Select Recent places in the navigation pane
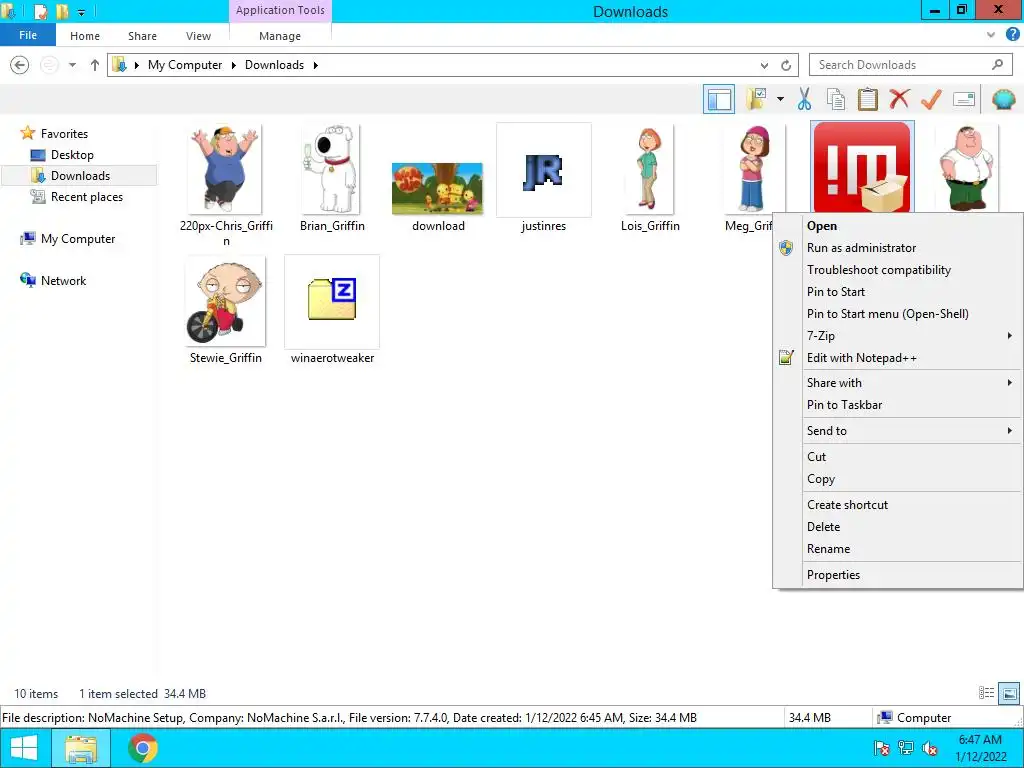 coord(86,197)
